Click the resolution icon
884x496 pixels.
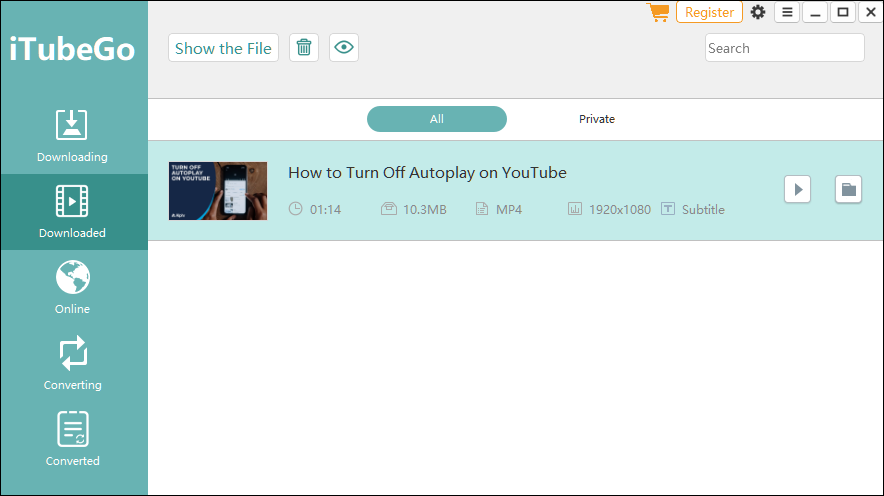tap(574, 209)
